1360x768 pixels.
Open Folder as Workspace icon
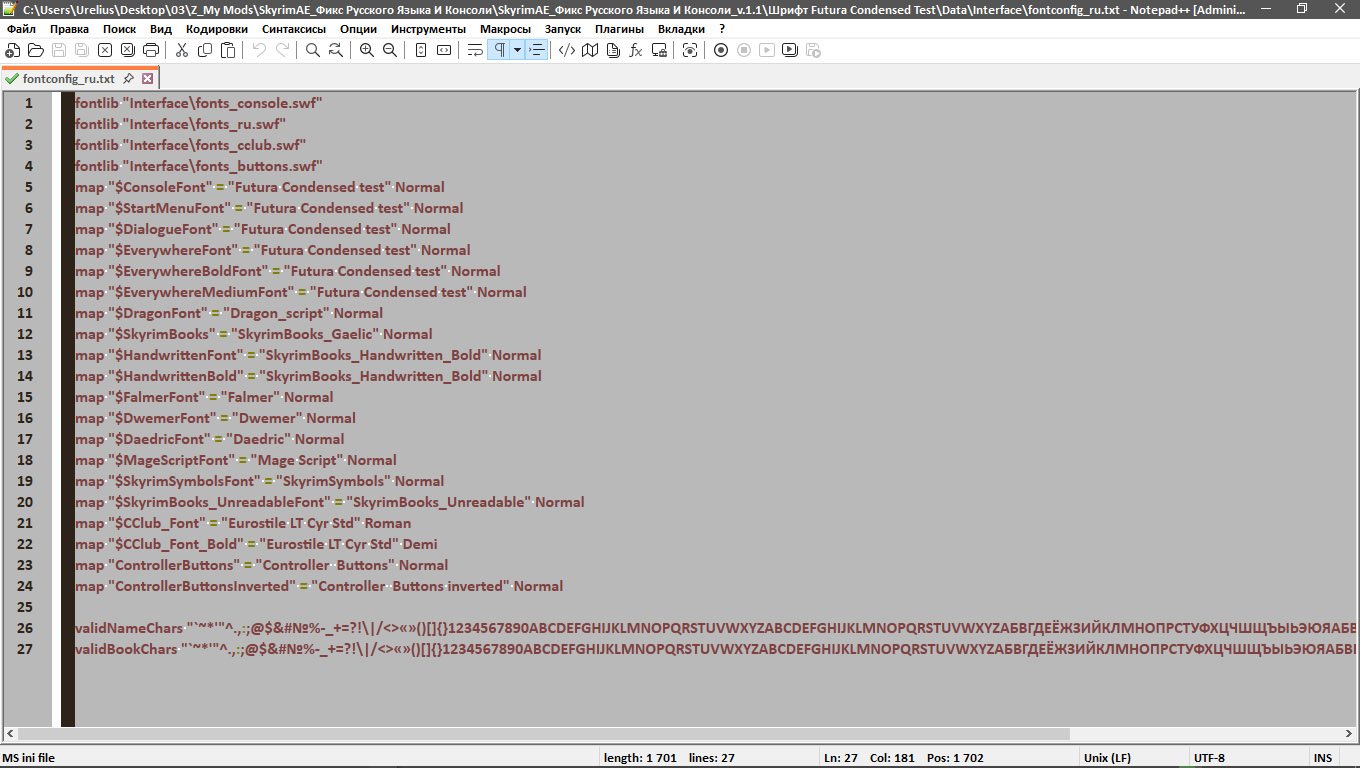(x=659, y=50)
